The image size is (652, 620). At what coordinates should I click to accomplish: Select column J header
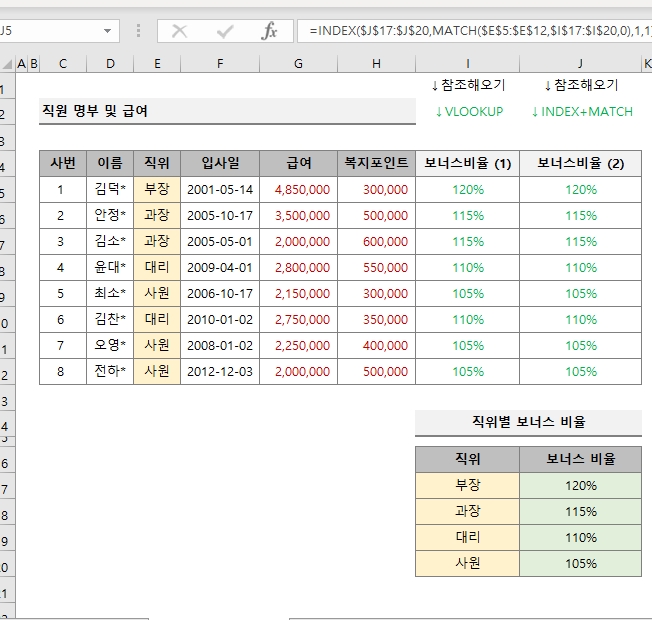click(x=580, y=64)
